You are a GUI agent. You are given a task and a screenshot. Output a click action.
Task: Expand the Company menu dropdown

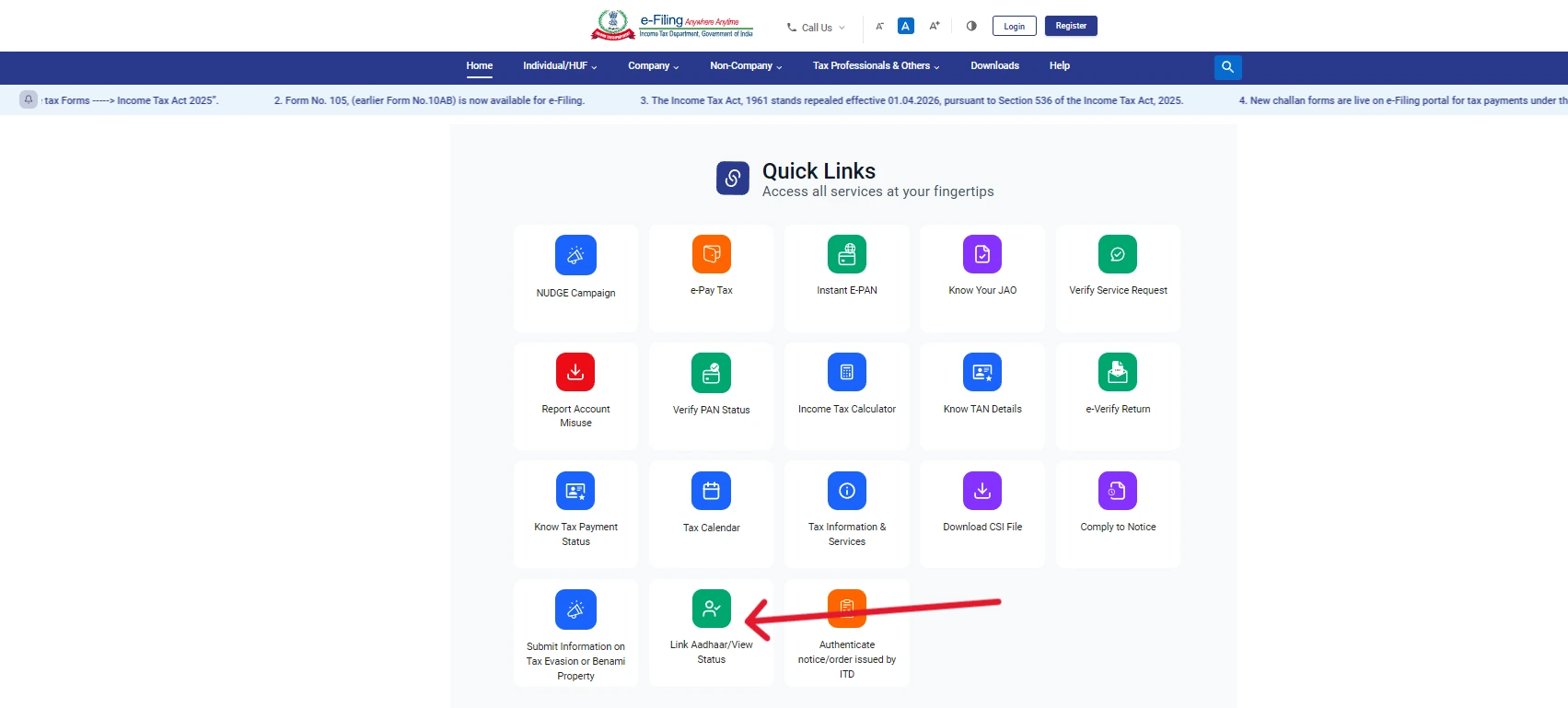tap(653, 65)
